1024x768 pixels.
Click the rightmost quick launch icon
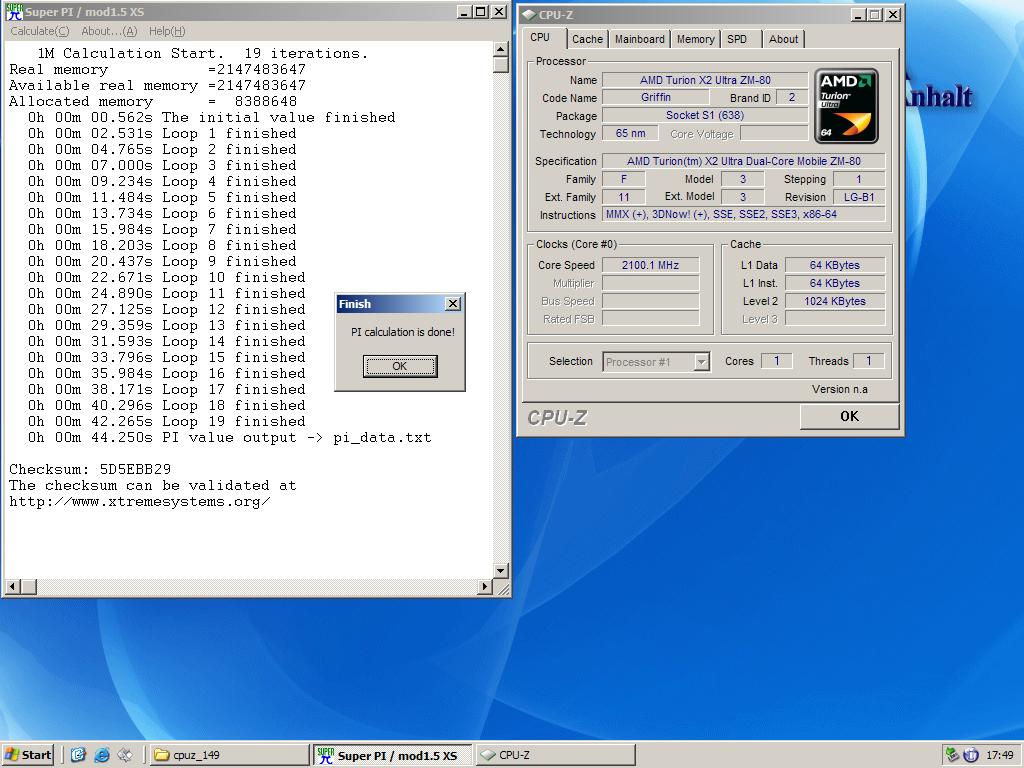[x=125, y=755]
